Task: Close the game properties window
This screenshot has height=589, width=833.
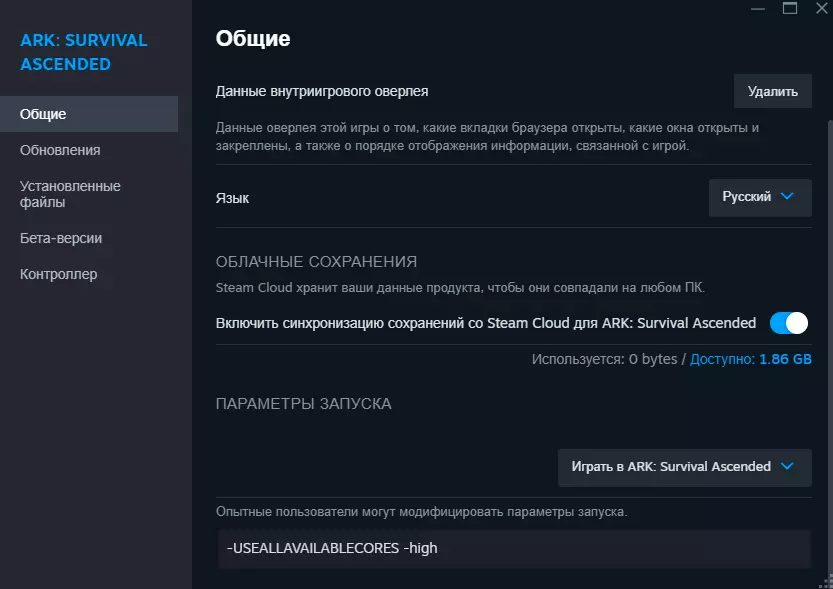Action: (821, 8)
